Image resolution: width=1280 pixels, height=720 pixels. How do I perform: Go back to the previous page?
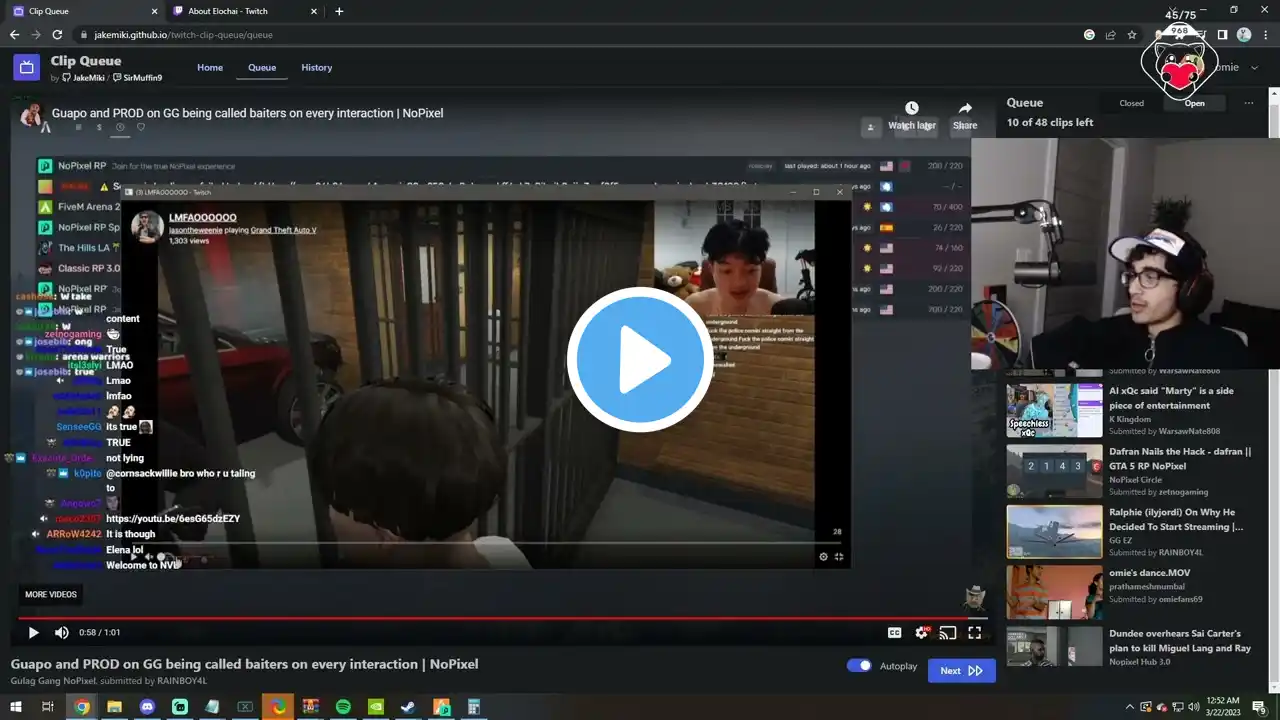point(14,35)
